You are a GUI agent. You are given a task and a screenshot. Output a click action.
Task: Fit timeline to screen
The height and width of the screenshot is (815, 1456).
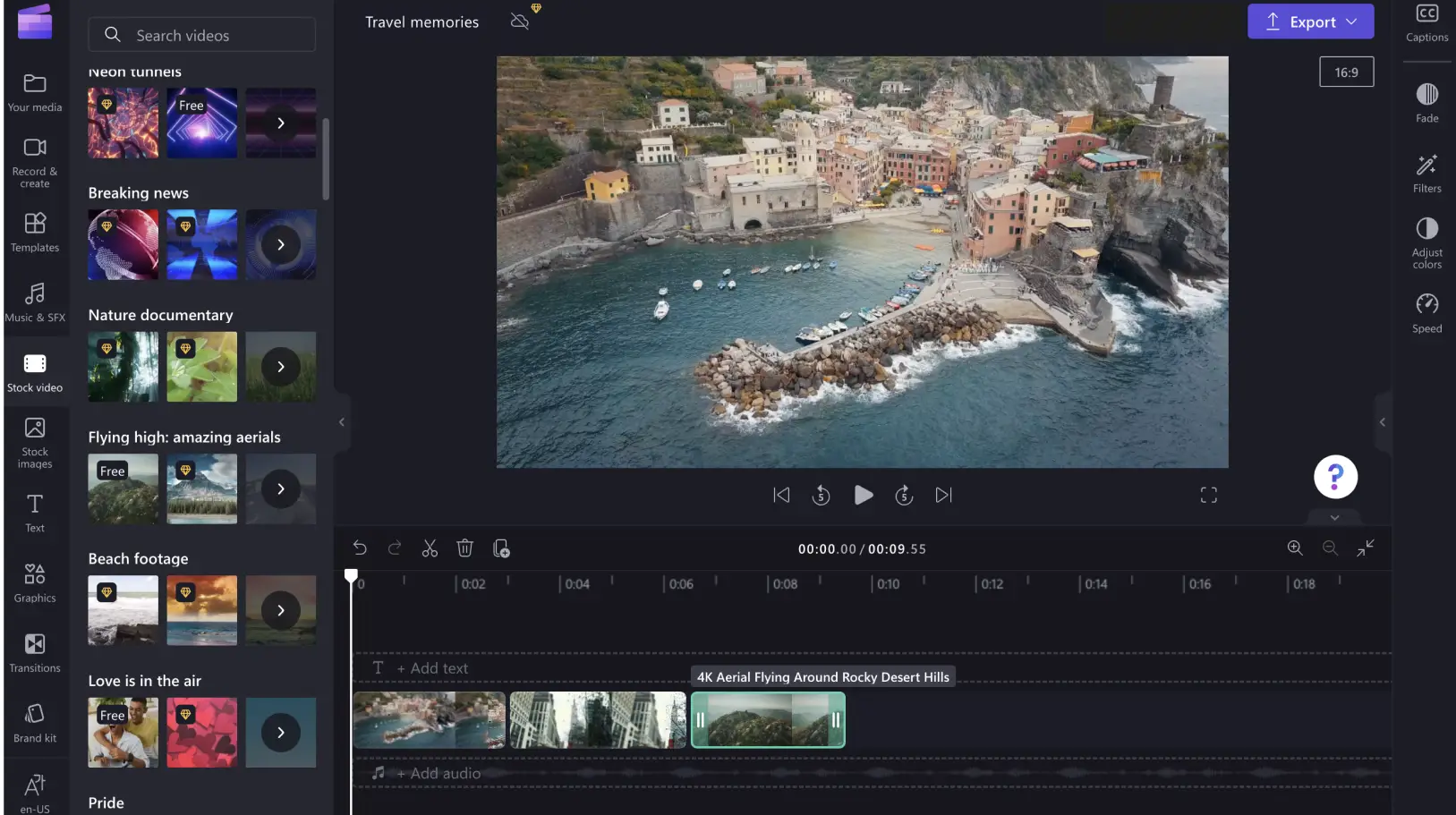[x=1366, y=548]
